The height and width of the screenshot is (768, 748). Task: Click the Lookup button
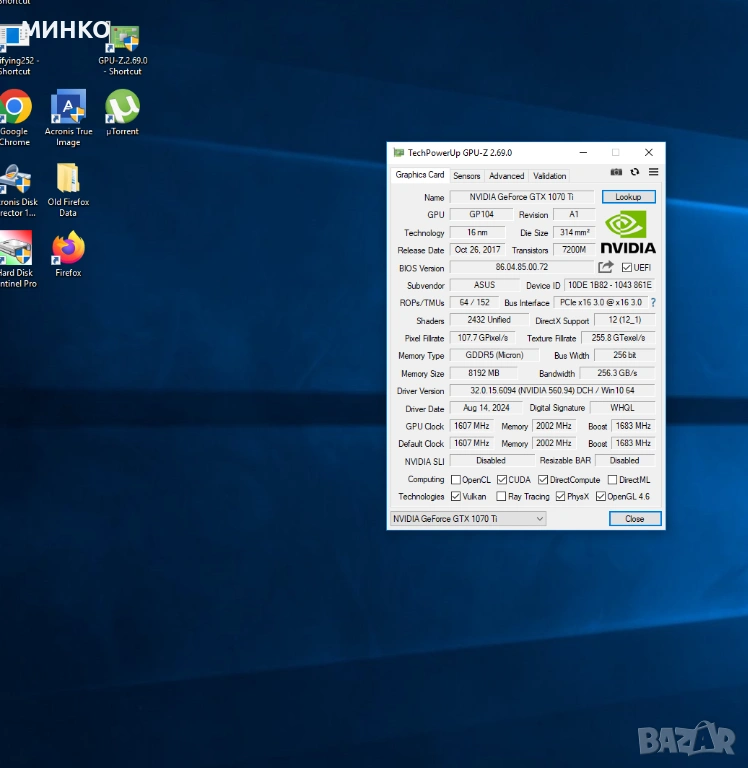[x=628, y=197]
